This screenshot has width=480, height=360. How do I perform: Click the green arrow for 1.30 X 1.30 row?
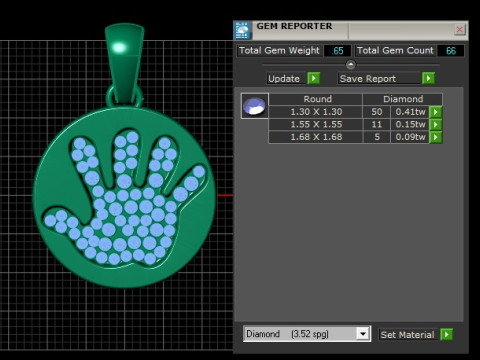pyautogui.click(x=436, y=112)
